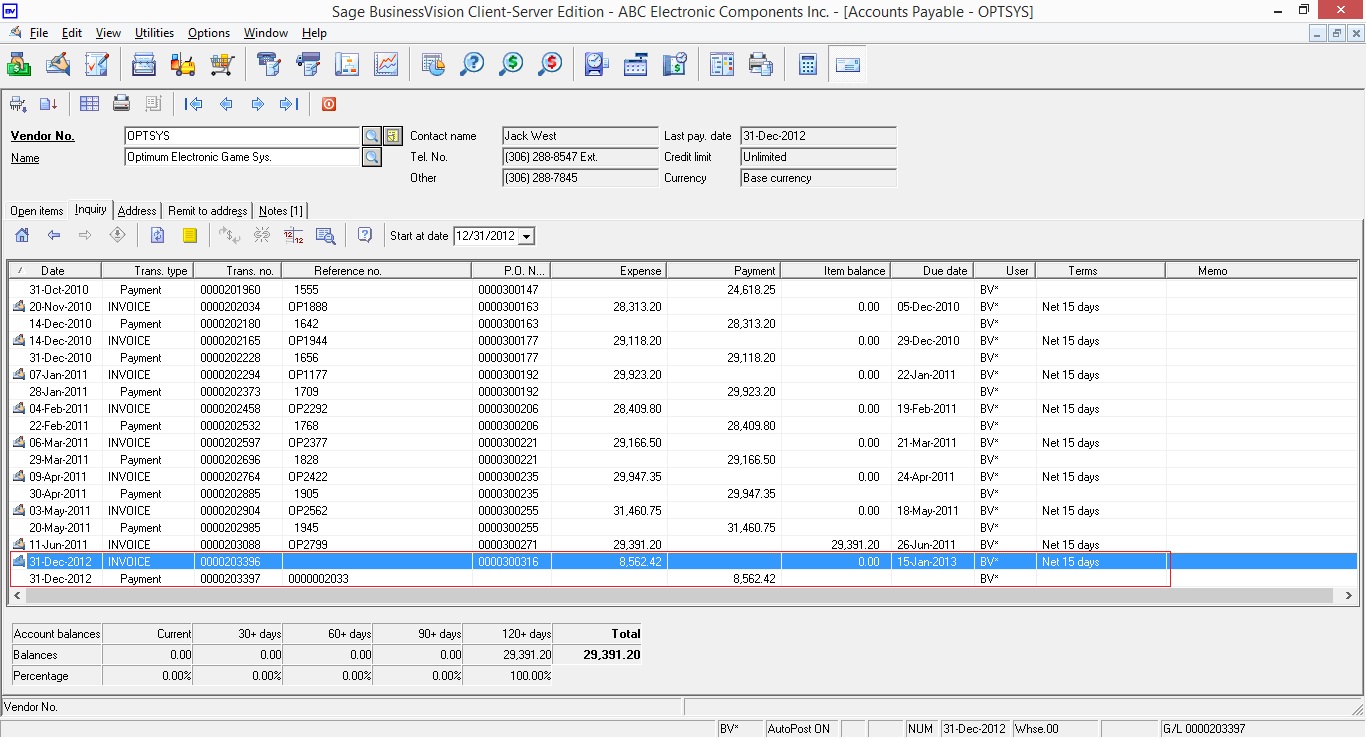Switch to the Notes [1] tab

[x=281, y=211]
